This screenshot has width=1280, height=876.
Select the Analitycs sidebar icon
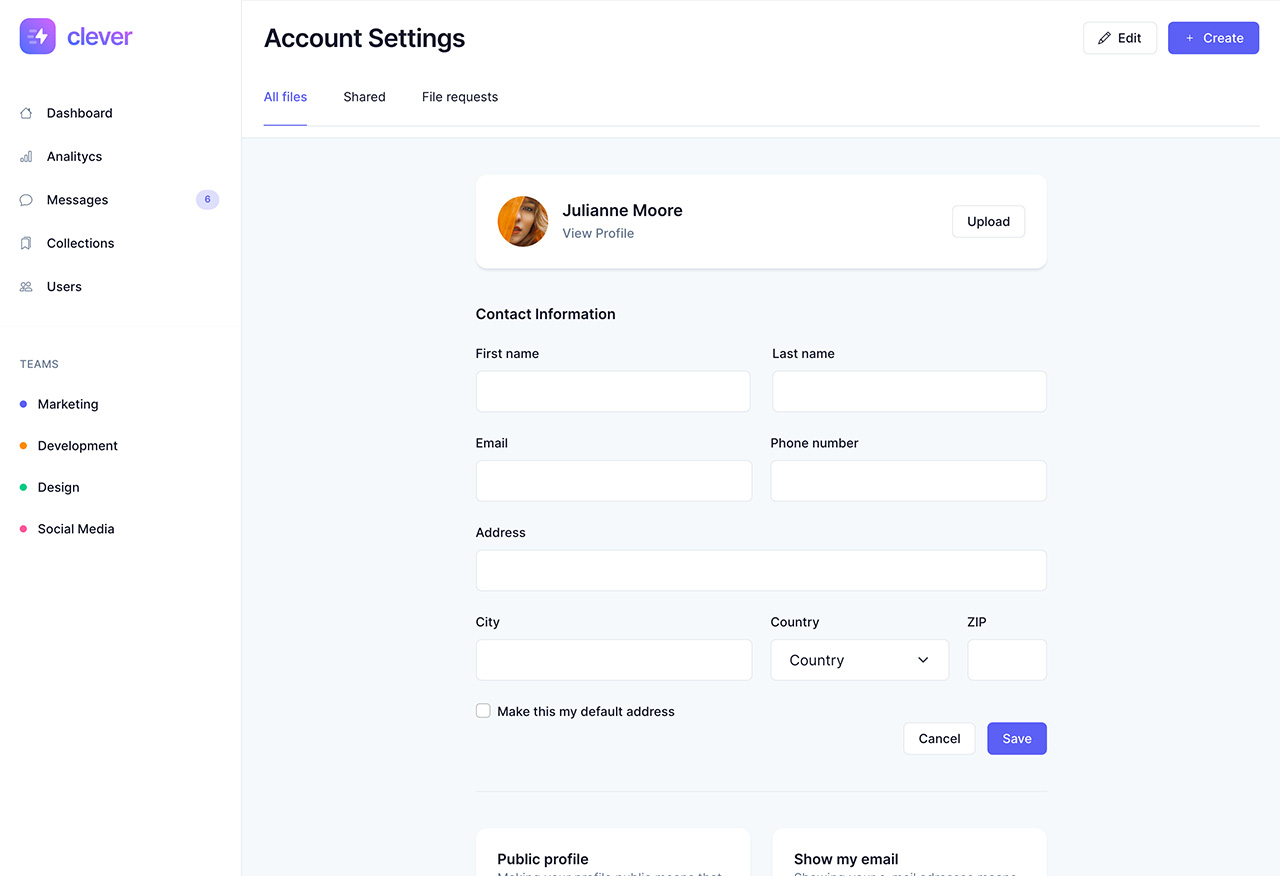[25, 156]
